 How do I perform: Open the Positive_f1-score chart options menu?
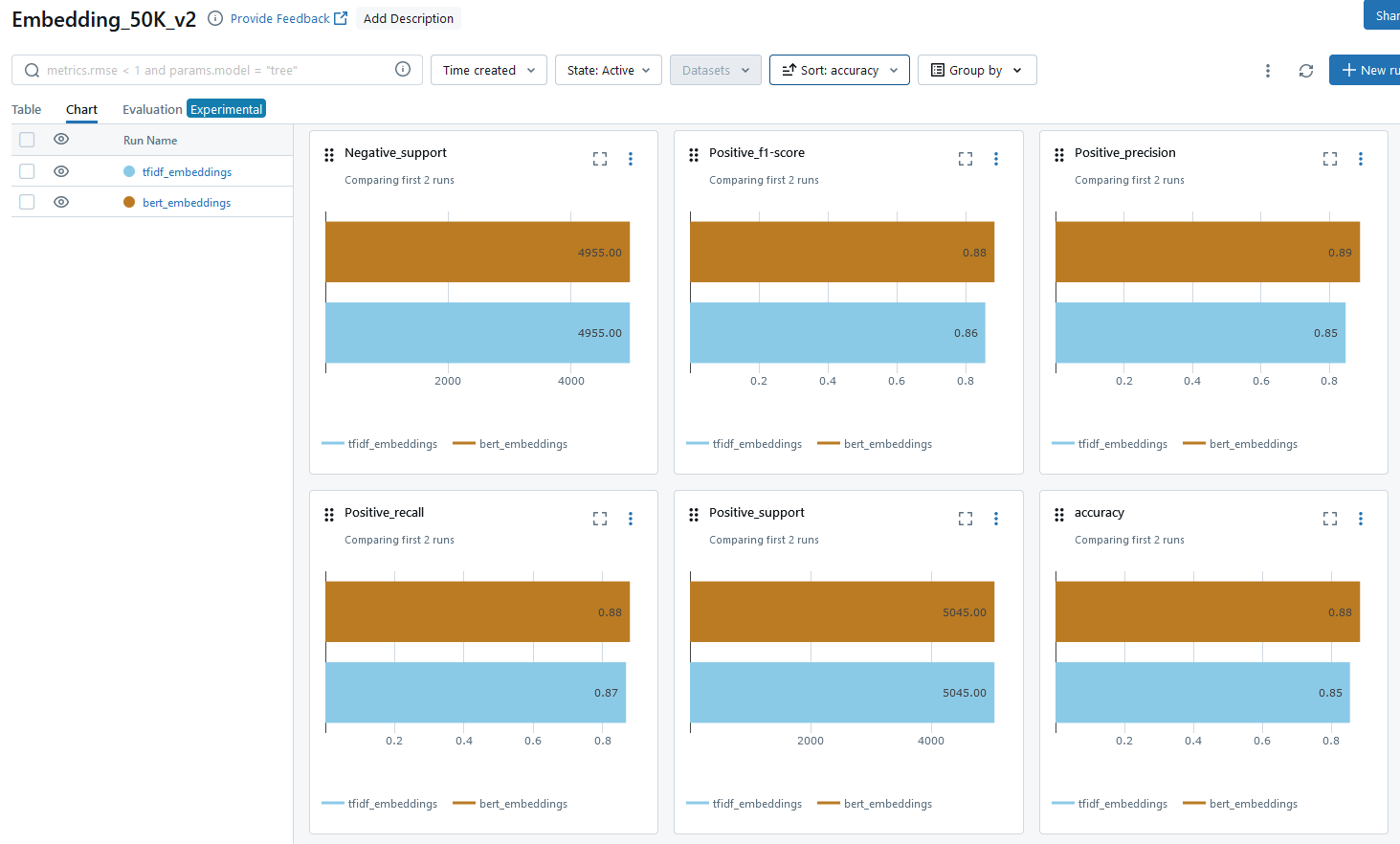tap(995, 159)
